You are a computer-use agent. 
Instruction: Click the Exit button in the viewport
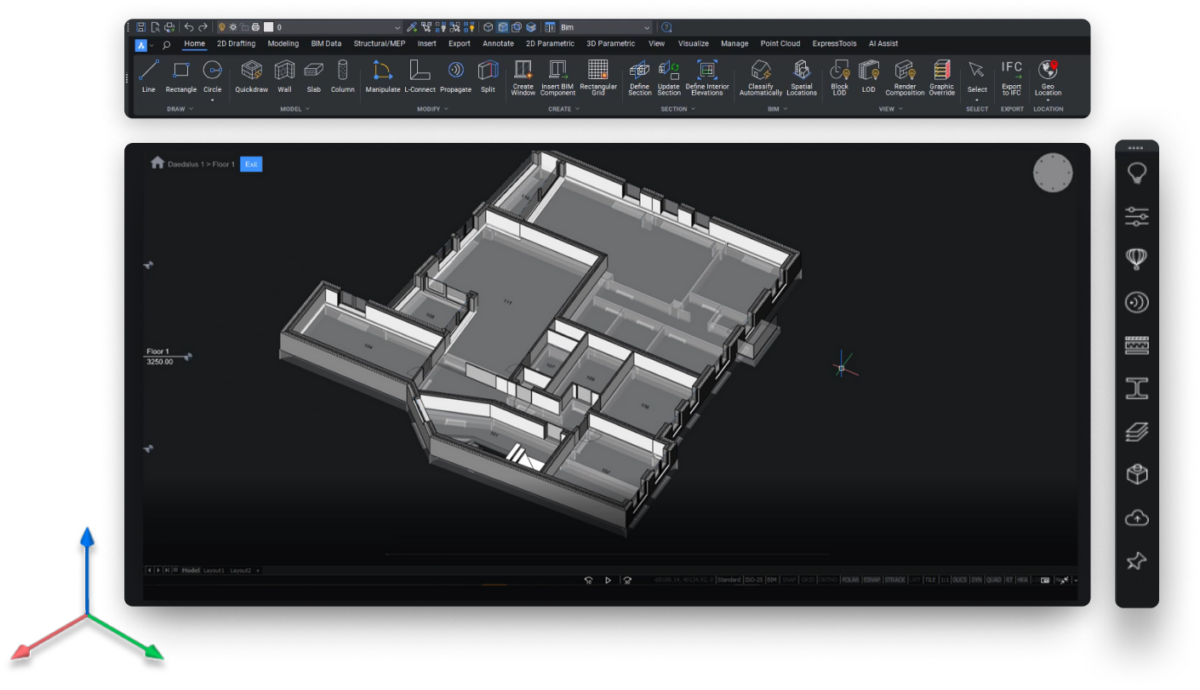[x=250, y=165]
